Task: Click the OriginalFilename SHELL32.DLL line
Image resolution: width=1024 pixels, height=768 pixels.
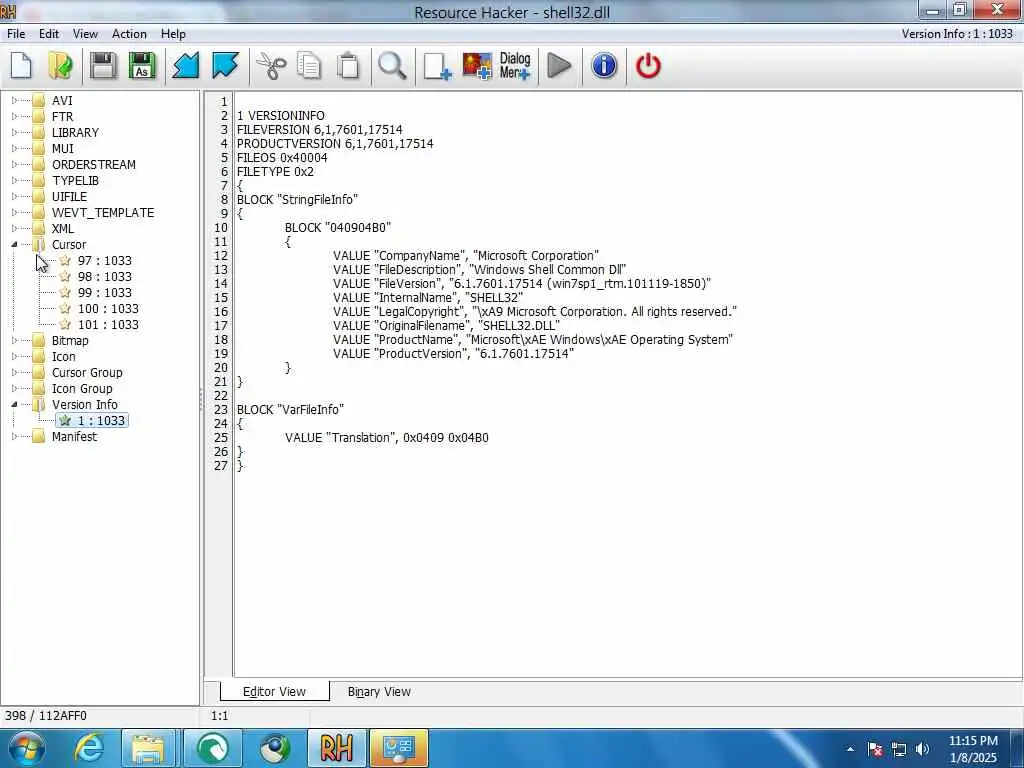Action: click(446, 325)
